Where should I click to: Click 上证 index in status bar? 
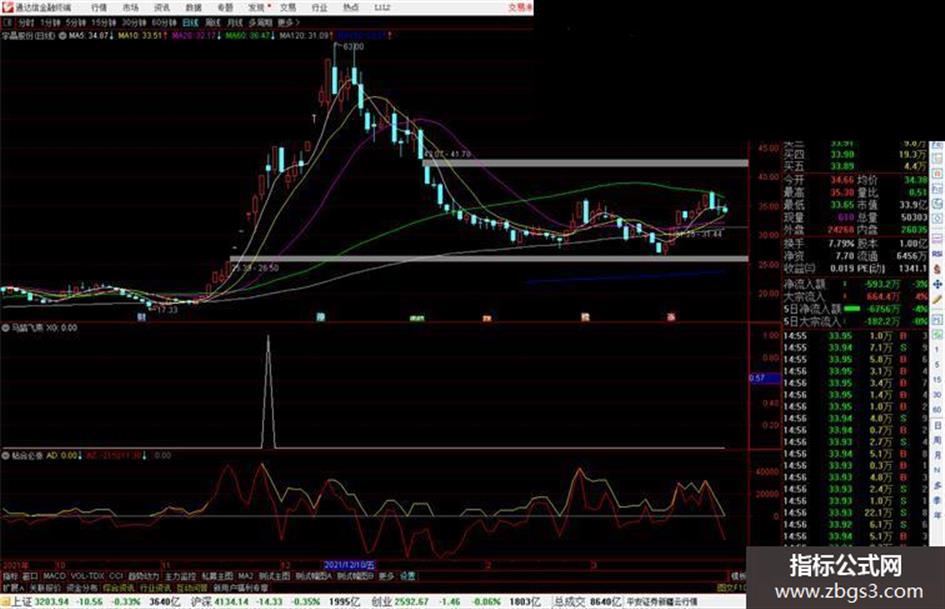pyautogui.click(x=22, y=602)
